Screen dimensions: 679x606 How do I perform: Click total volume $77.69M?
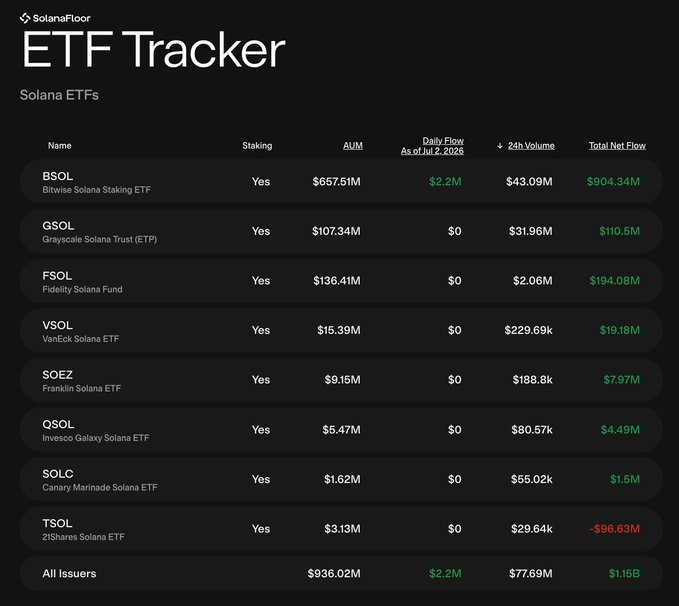point(530,574)
